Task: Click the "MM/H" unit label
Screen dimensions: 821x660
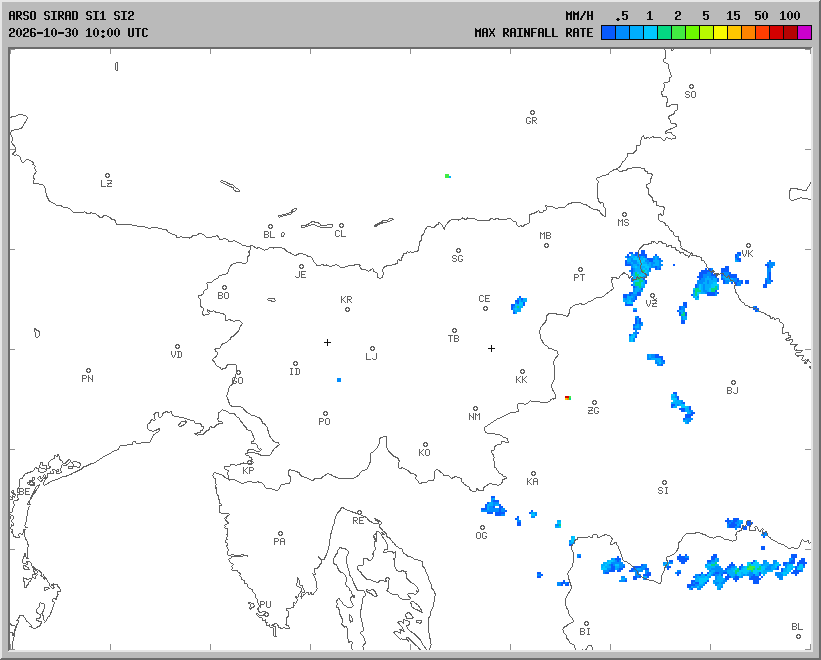Action: (x=579, y=16)
